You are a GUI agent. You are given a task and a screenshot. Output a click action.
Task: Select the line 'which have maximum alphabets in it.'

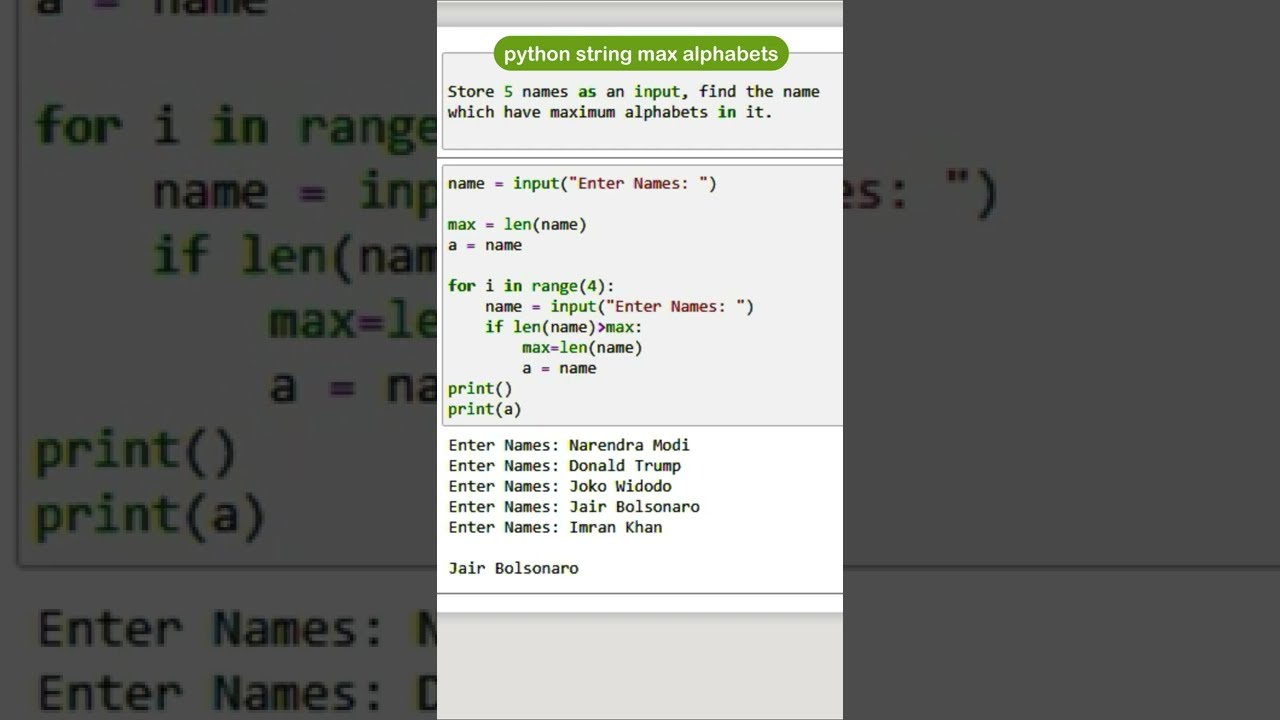(x=610, y=112)
